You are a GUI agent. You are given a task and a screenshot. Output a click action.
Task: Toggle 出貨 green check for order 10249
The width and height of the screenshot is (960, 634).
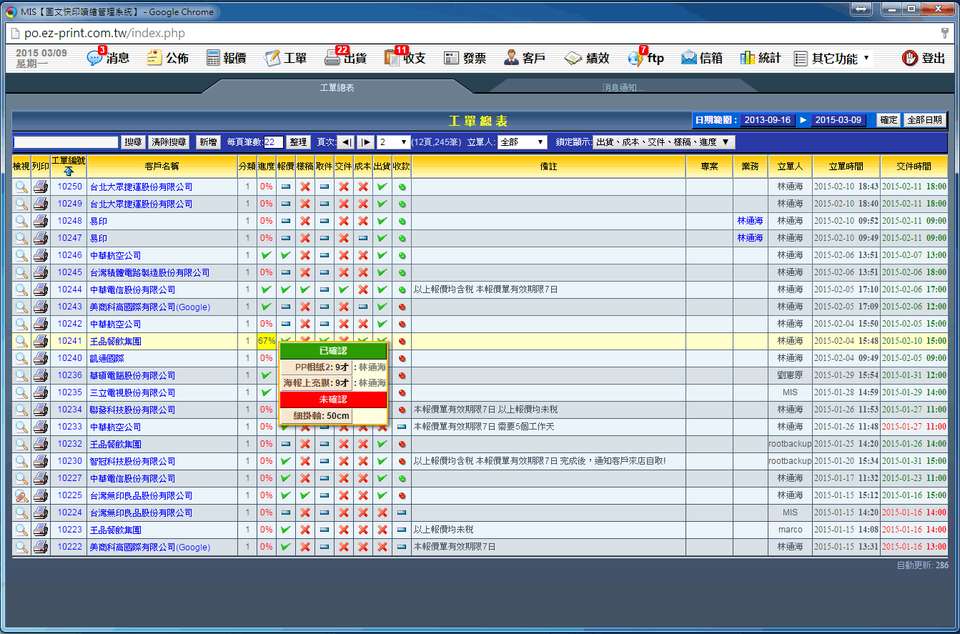point(382,204)
